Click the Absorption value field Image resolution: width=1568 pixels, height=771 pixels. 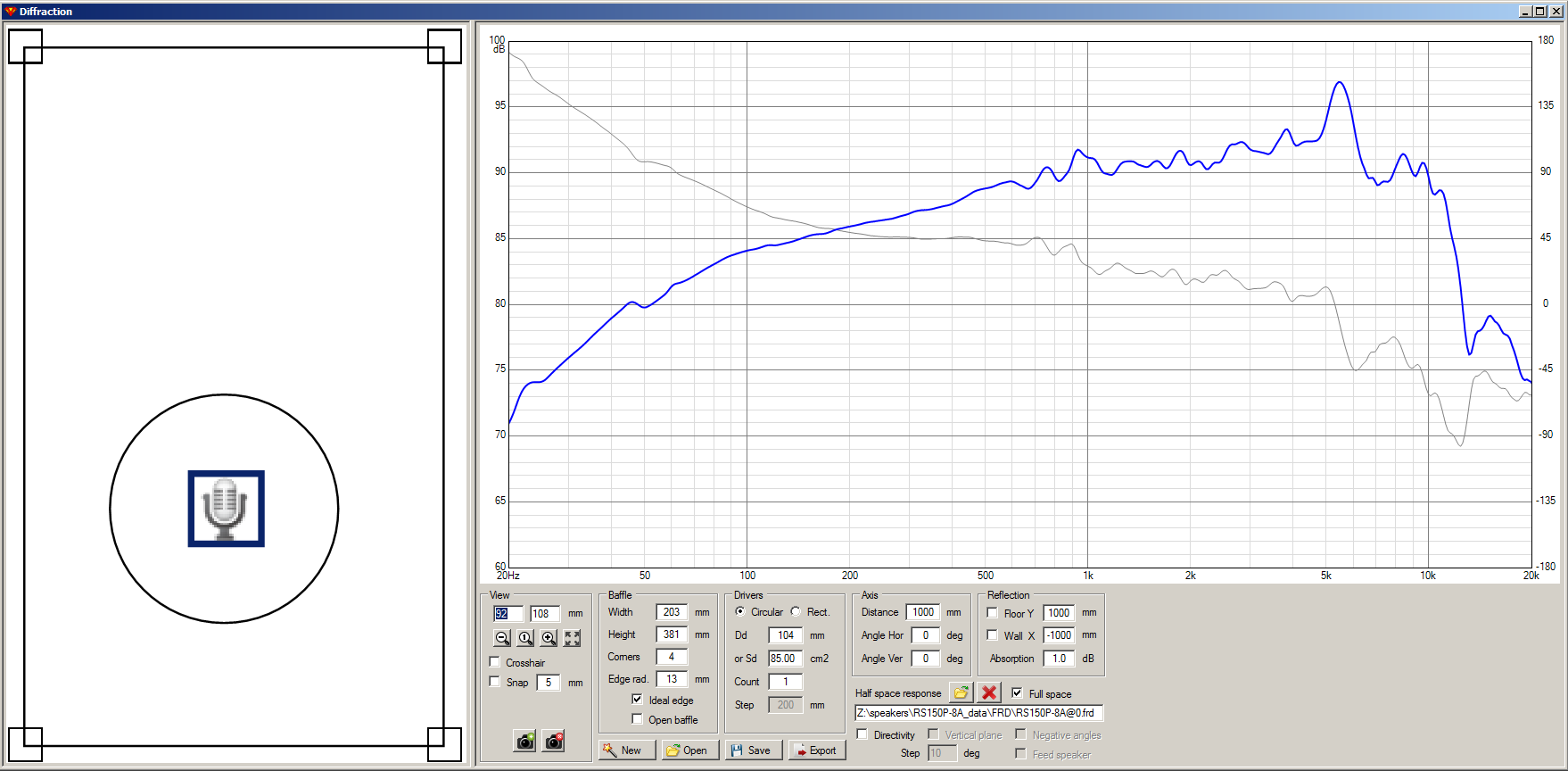[1059, 659]
